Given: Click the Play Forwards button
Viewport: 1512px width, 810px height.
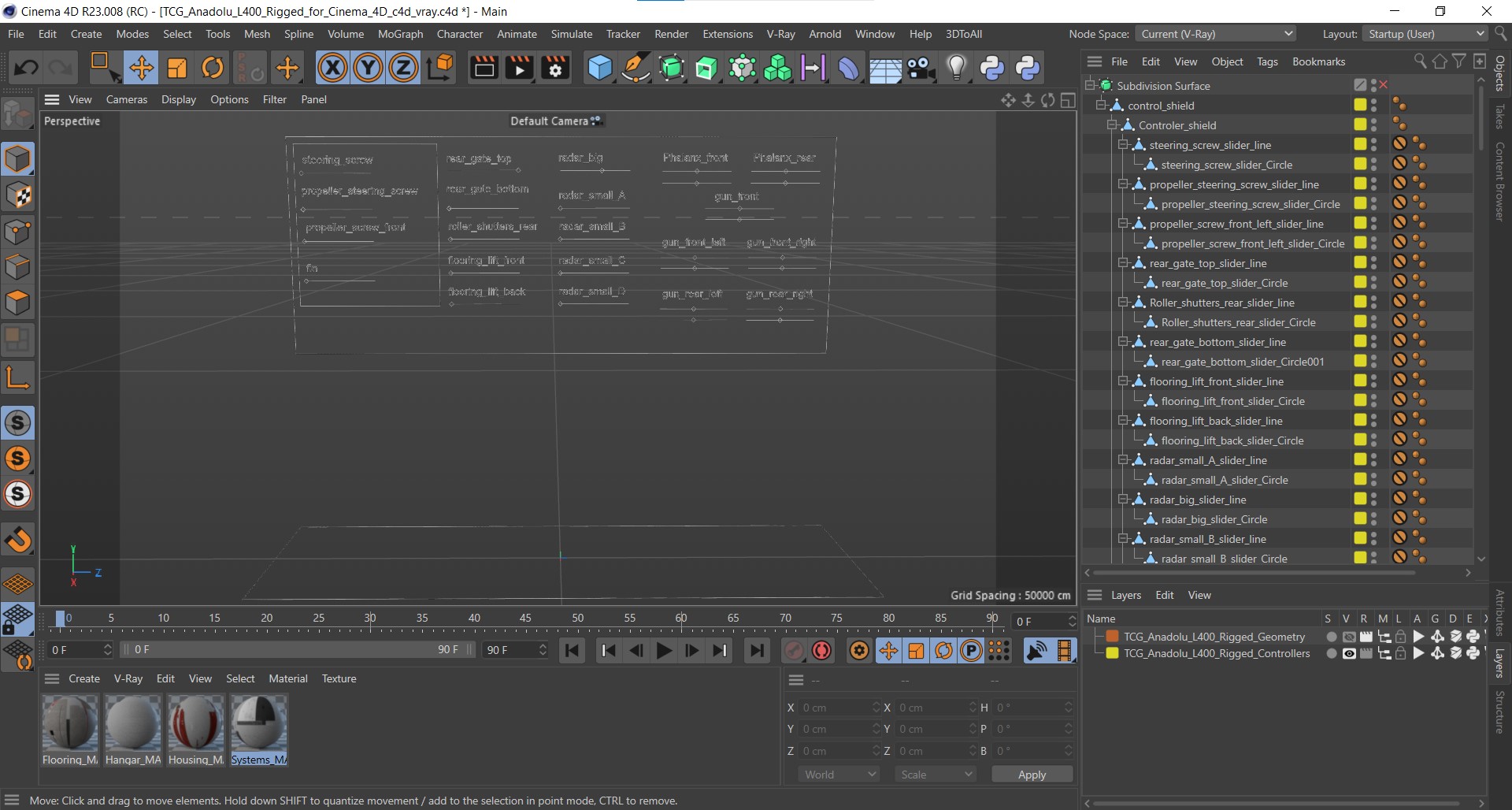Looking at the screenshot, I should point(664,650).
